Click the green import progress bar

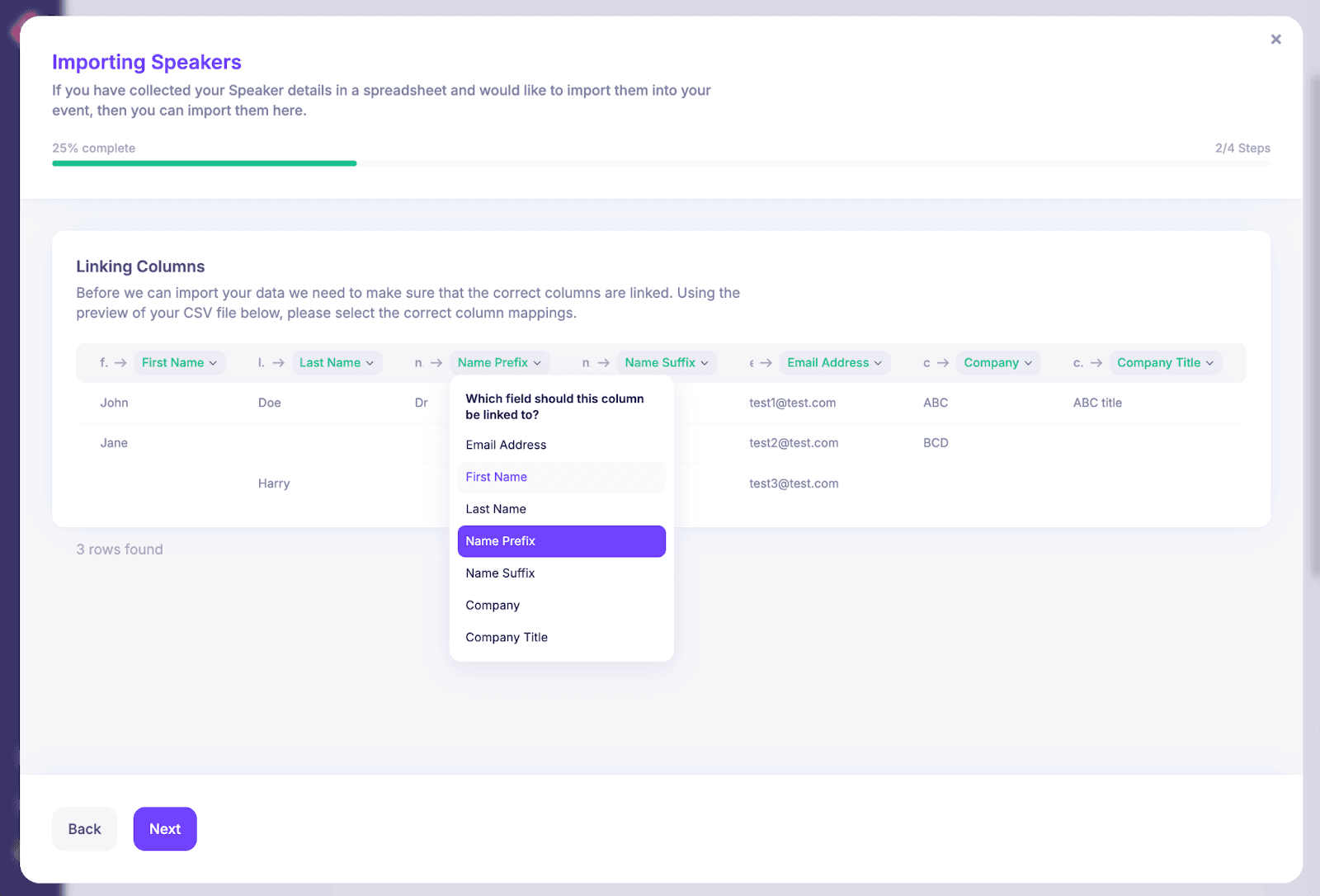tap(204, 163)
